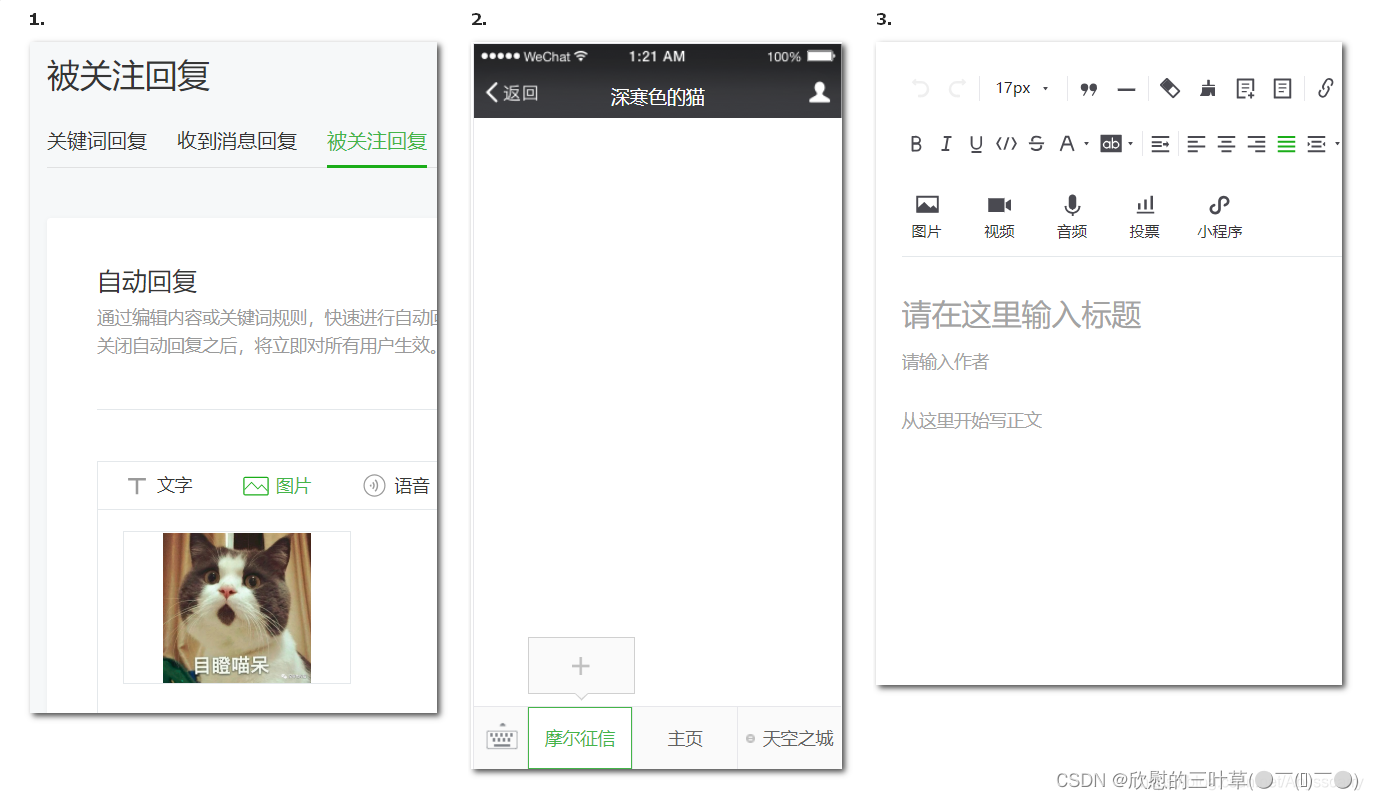Select the 天空之城 menu item
The width and height of the screenshot is (1373, 800).
(x=797, y=737)
